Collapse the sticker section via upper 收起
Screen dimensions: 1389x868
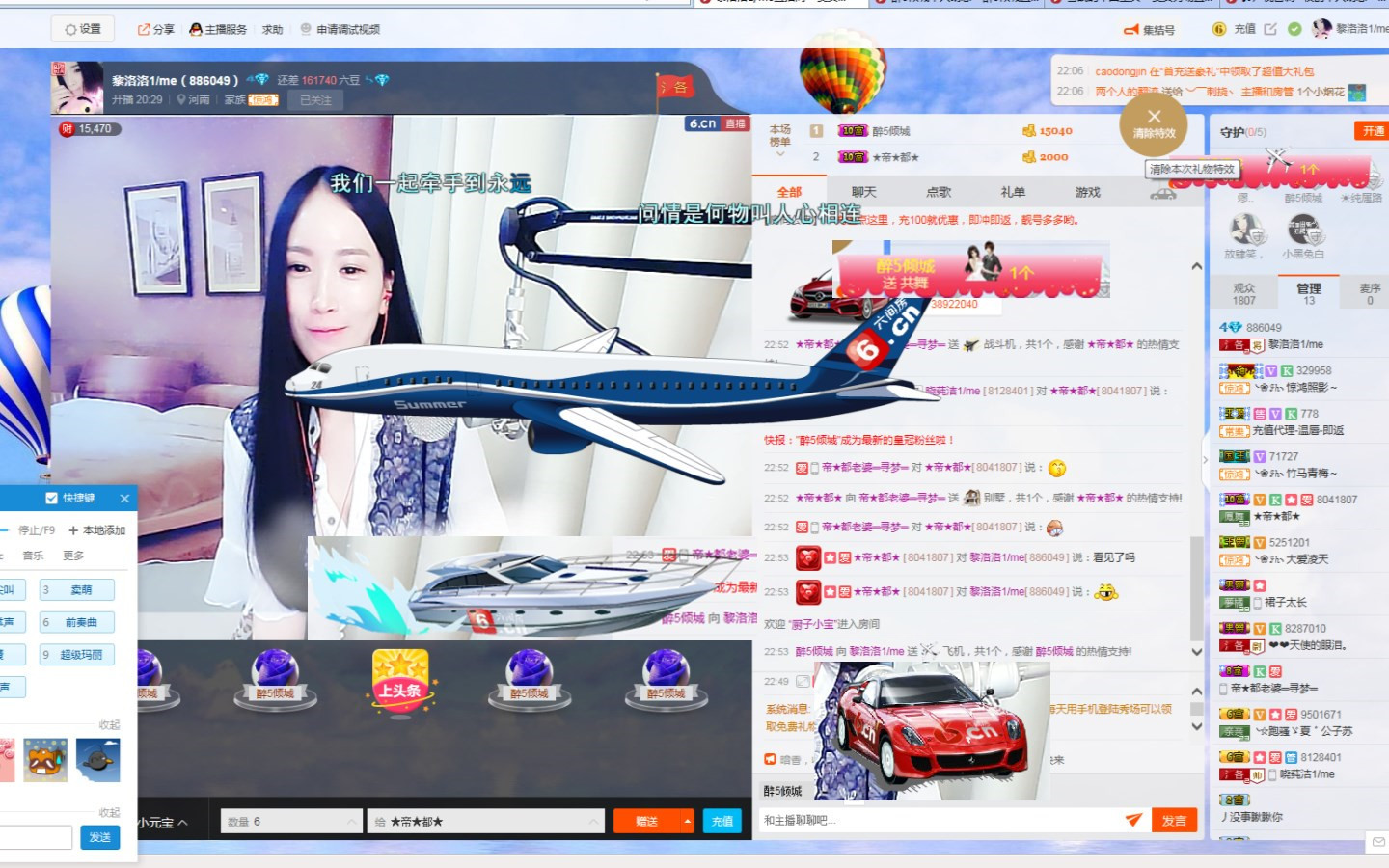[x=109, y=724]
